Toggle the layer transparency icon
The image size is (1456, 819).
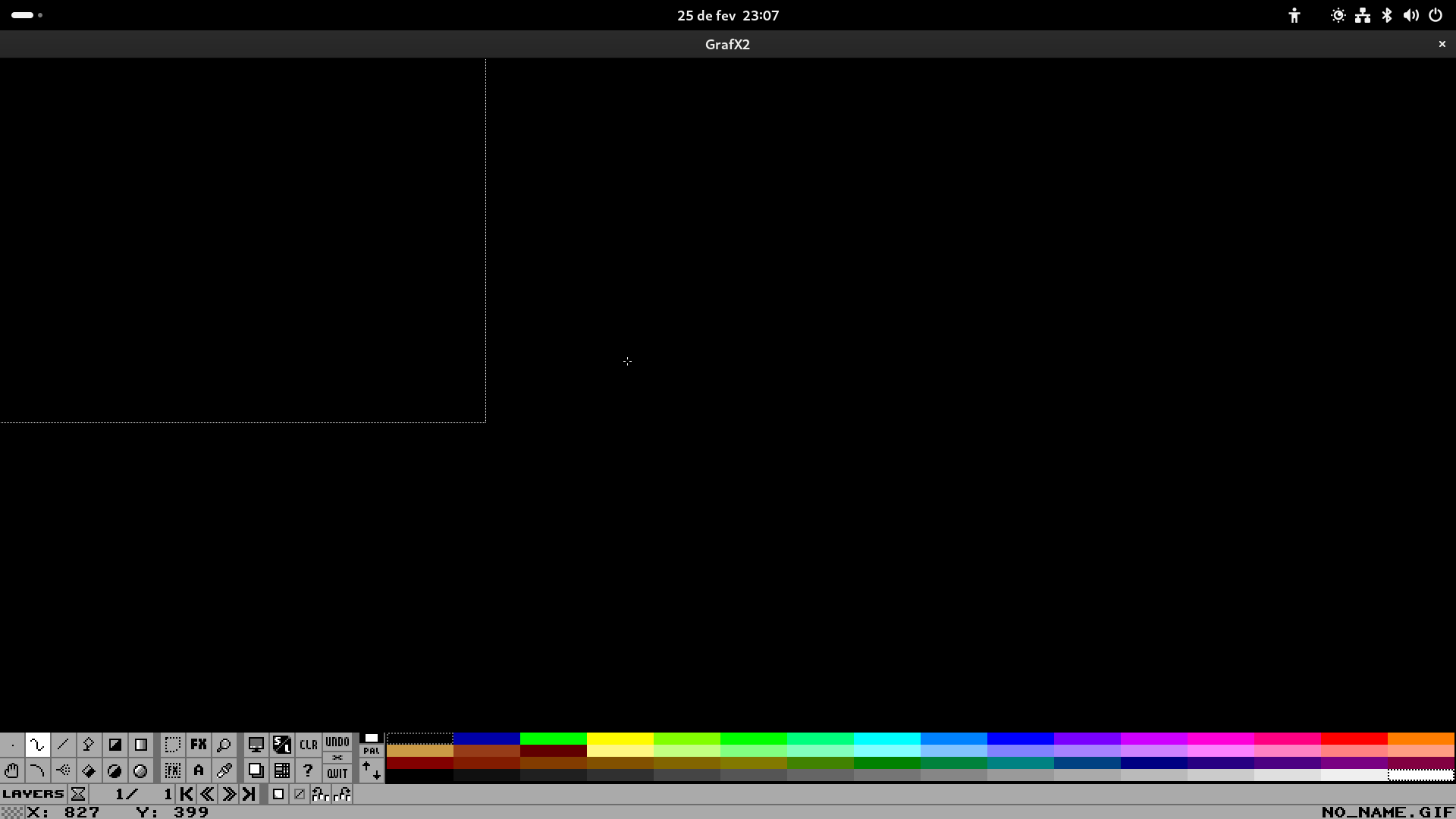[300, 794]
